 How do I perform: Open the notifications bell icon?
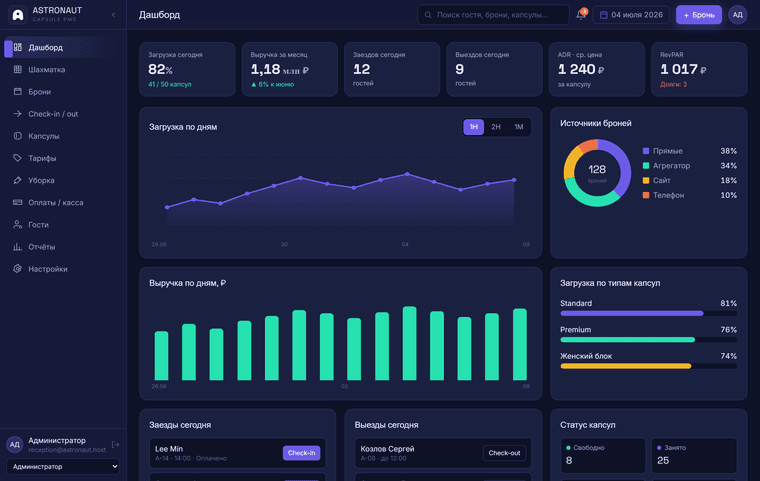[x=581, y=15]
